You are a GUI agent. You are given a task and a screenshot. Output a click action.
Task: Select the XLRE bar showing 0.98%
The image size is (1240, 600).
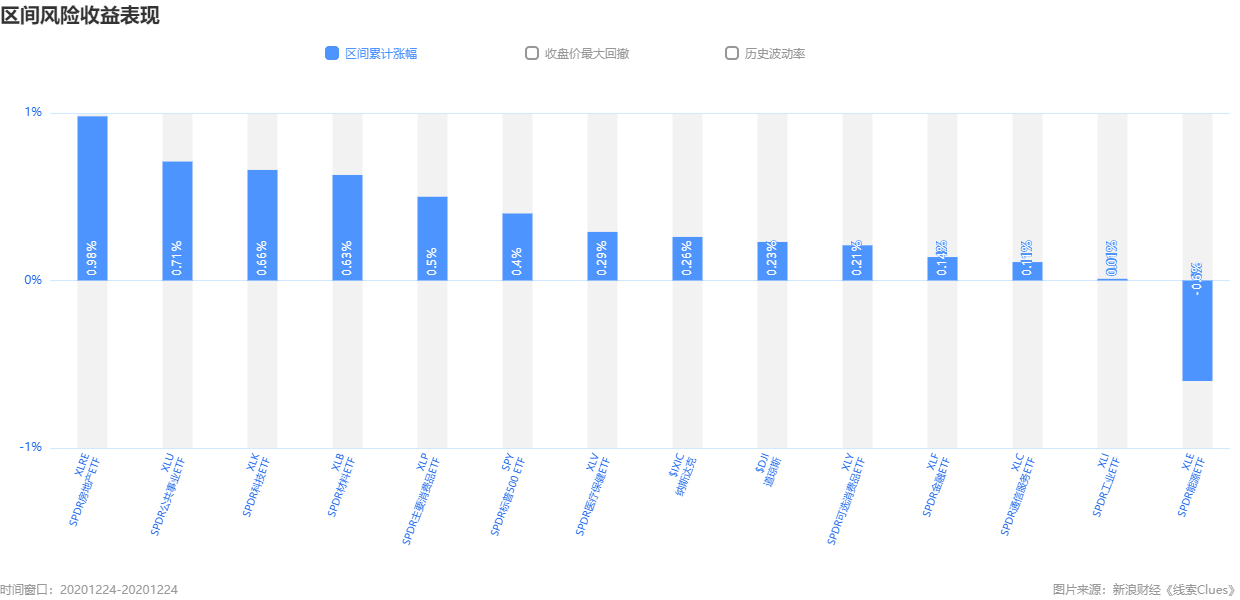coord(92,198)
